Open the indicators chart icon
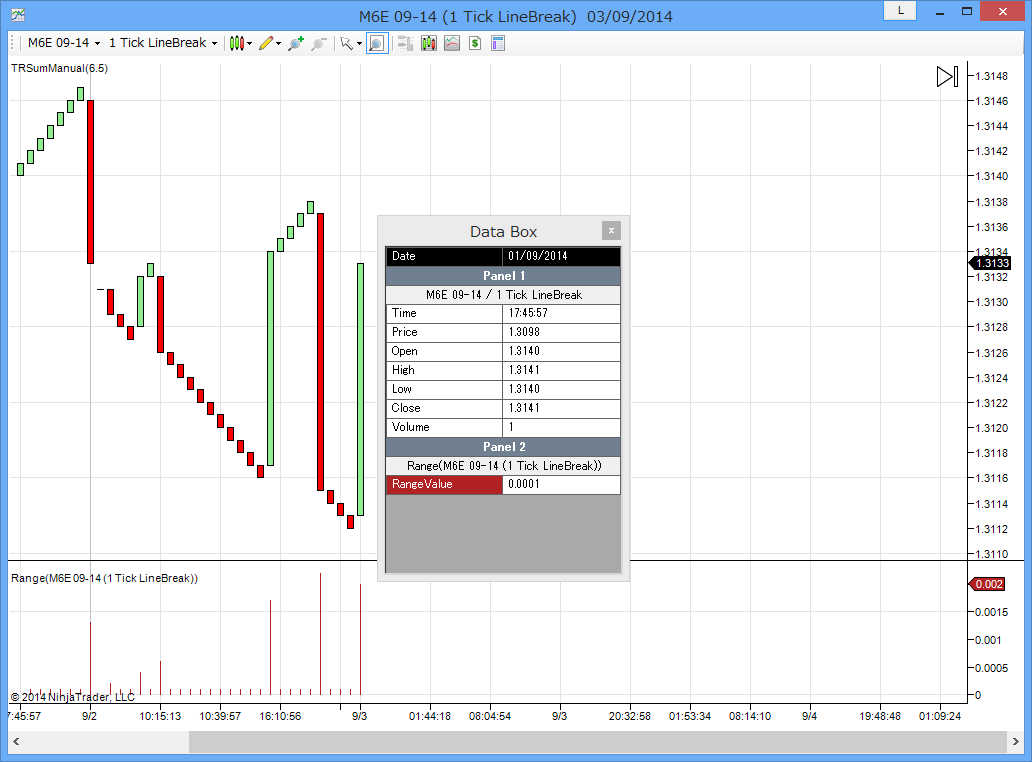The width and height of the screenshot is (1032, 762). [452, 43]
